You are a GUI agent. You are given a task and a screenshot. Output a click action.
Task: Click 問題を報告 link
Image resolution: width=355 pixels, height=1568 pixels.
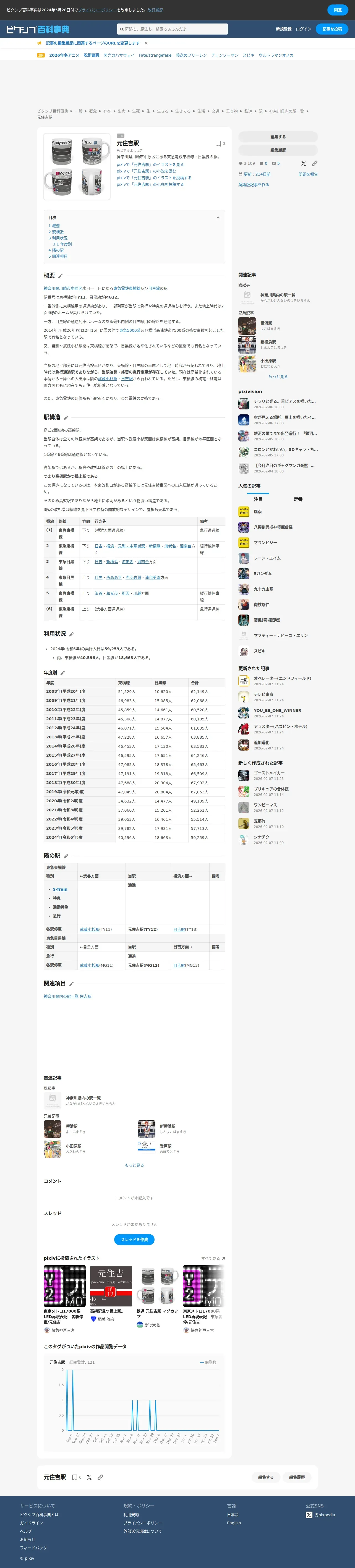(x=308, y=174)
